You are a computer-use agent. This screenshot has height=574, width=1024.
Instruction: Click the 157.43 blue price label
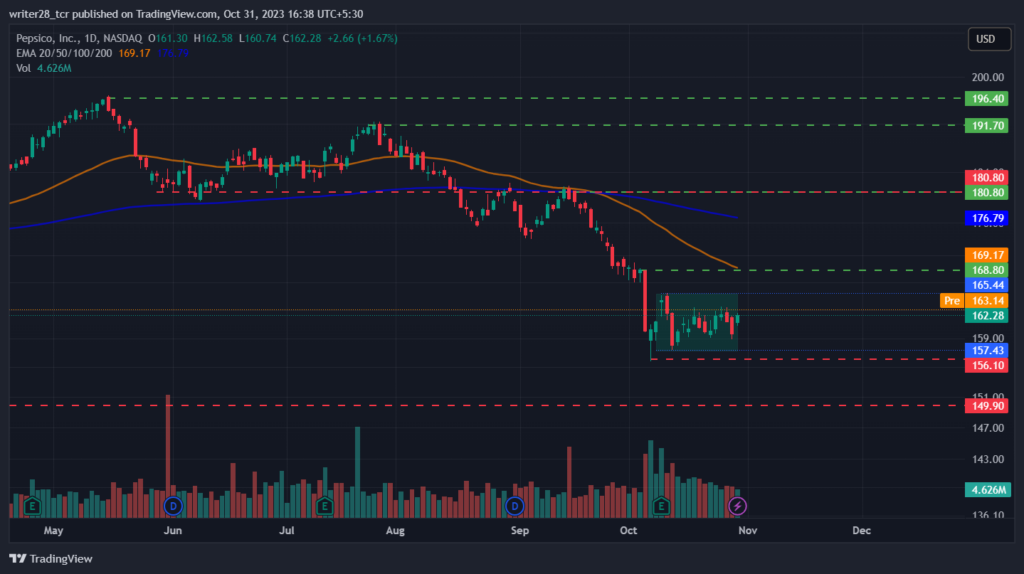point(987,351)
